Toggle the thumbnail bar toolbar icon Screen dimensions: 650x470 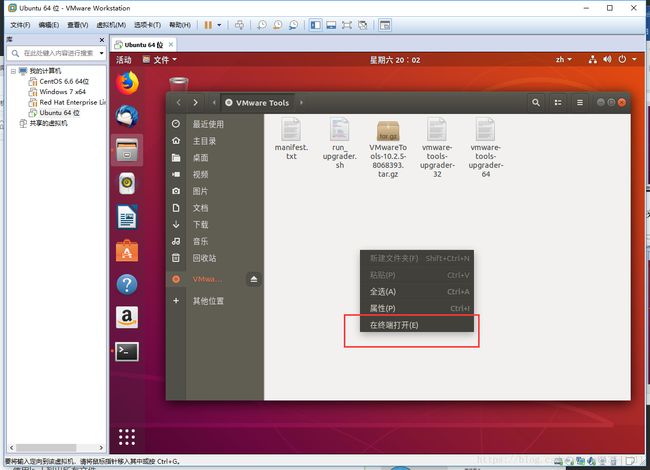click(331, 25)
